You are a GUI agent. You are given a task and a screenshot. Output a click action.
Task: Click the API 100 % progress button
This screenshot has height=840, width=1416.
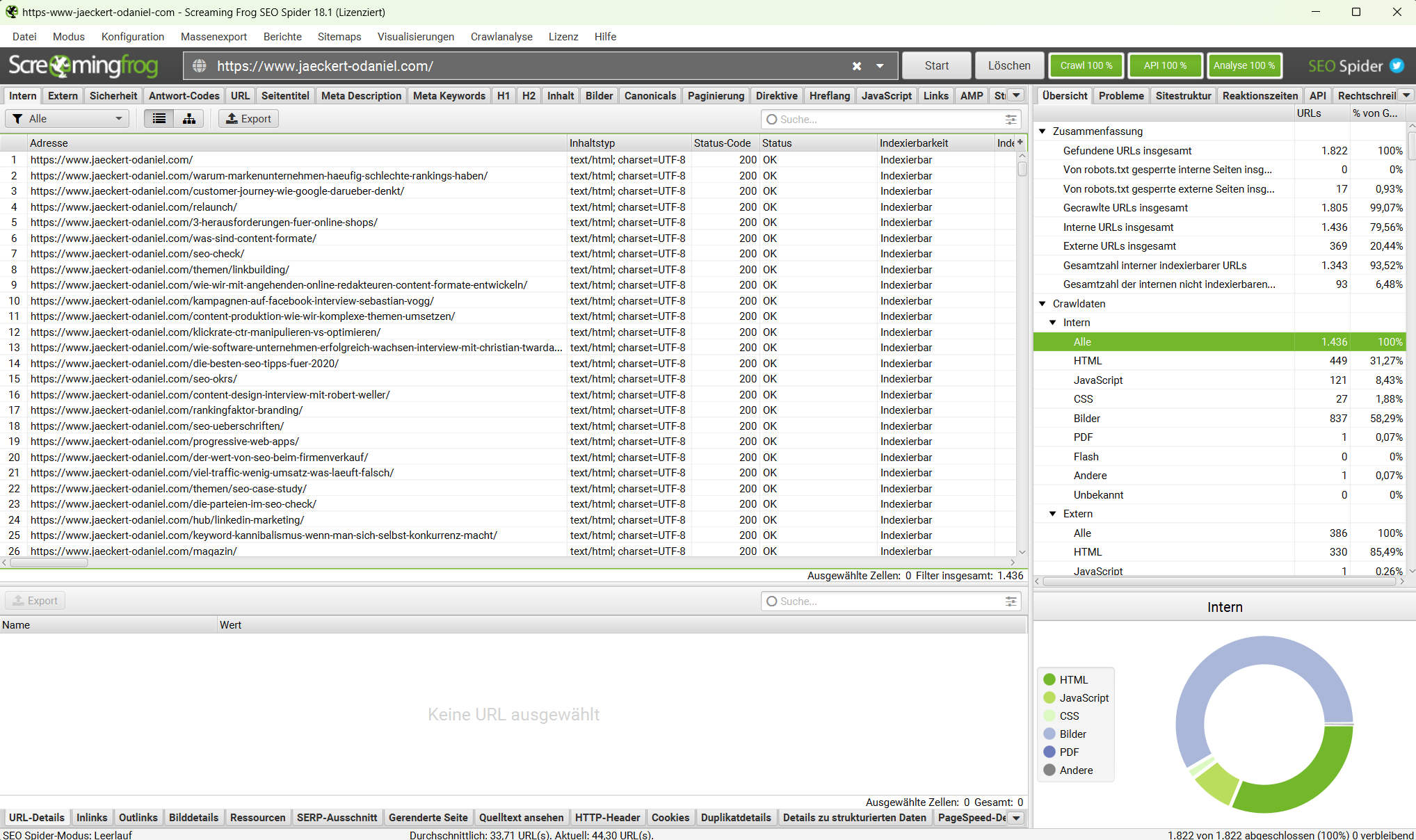(x=1166, y=65)
